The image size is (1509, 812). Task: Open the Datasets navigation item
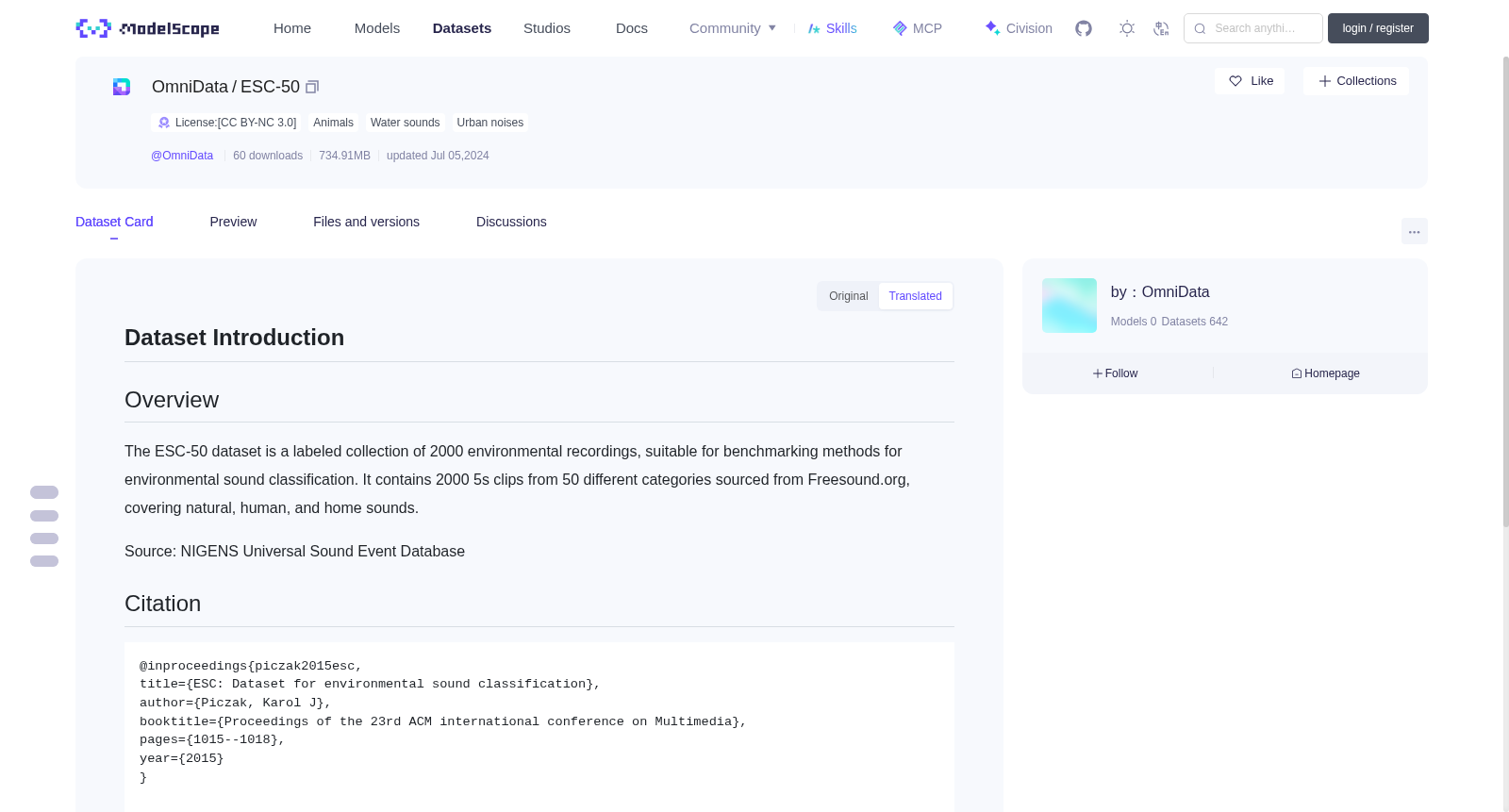click(x=462, y=28)
